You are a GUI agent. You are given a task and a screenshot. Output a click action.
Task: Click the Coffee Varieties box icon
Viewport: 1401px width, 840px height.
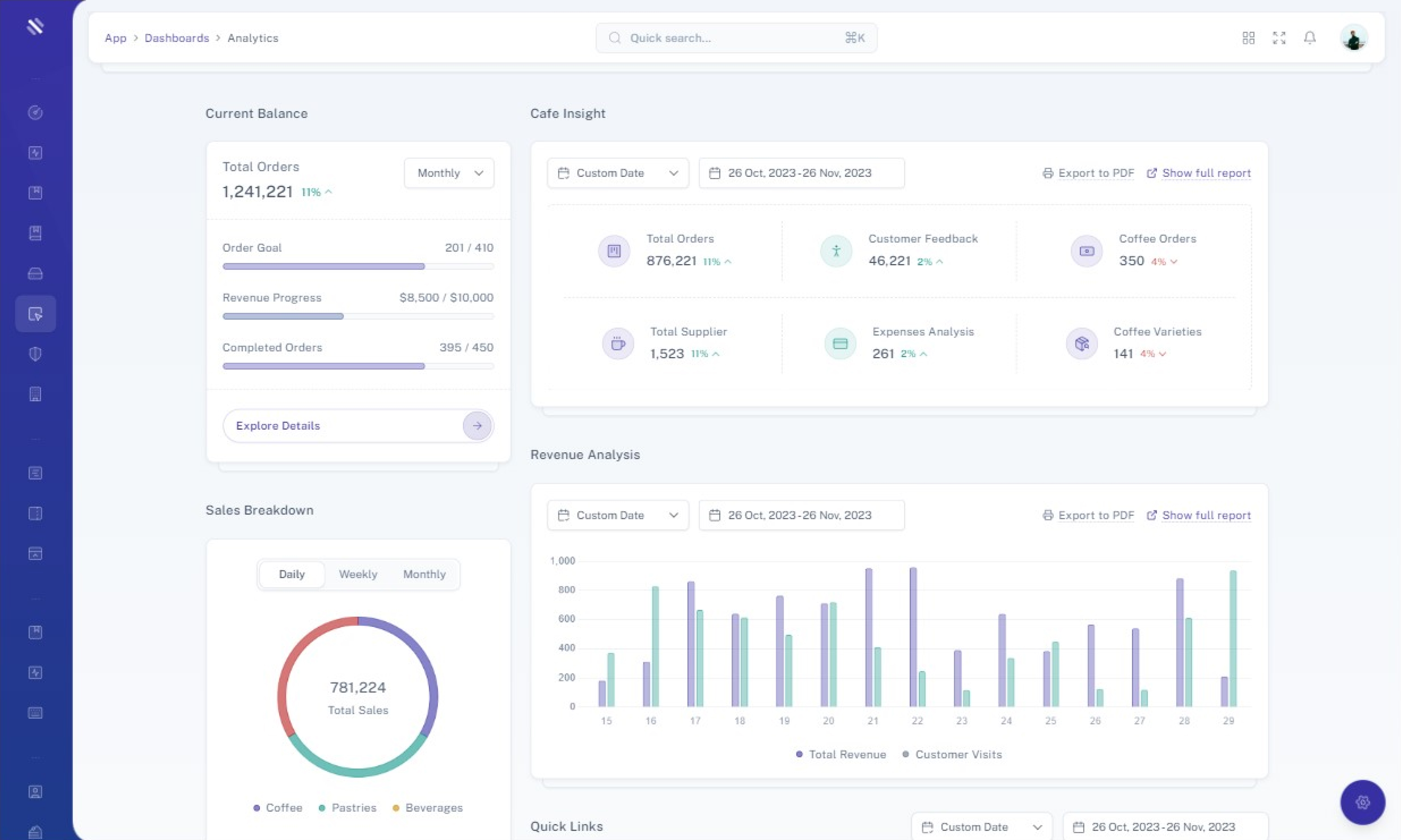pos(1082,344)
